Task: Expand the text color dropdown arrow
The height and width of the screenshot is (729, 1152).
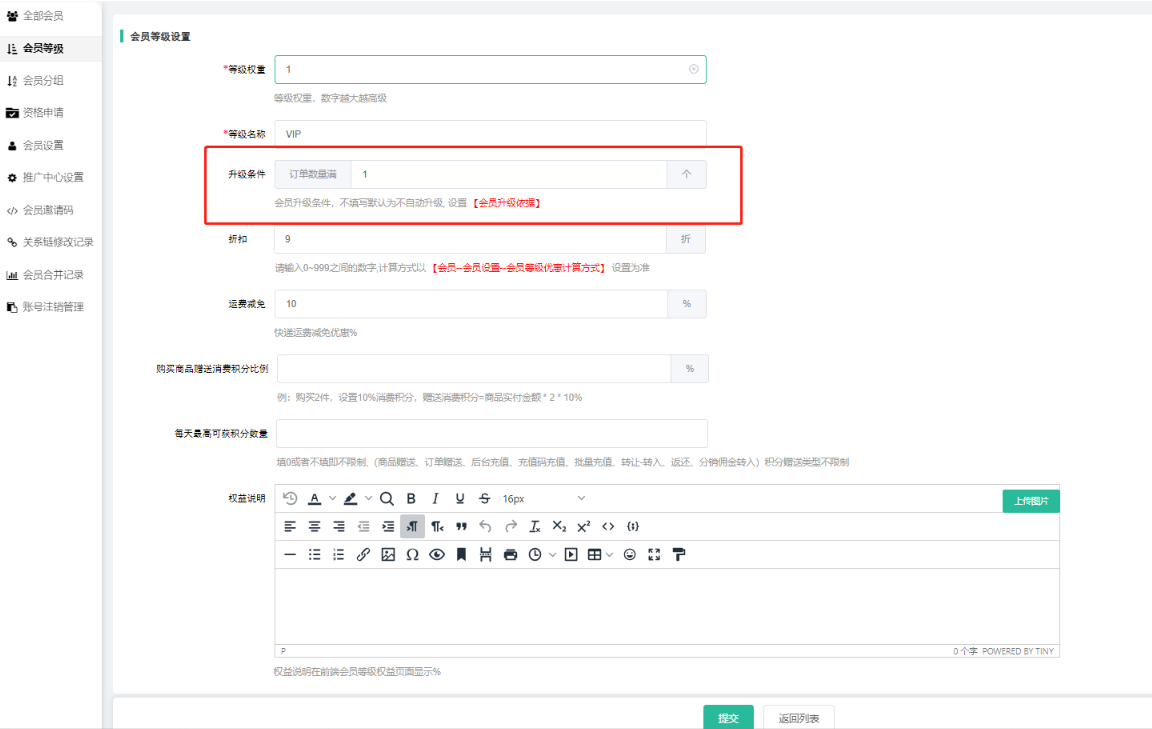Action: pyautogui.click(x=332, y=498)
